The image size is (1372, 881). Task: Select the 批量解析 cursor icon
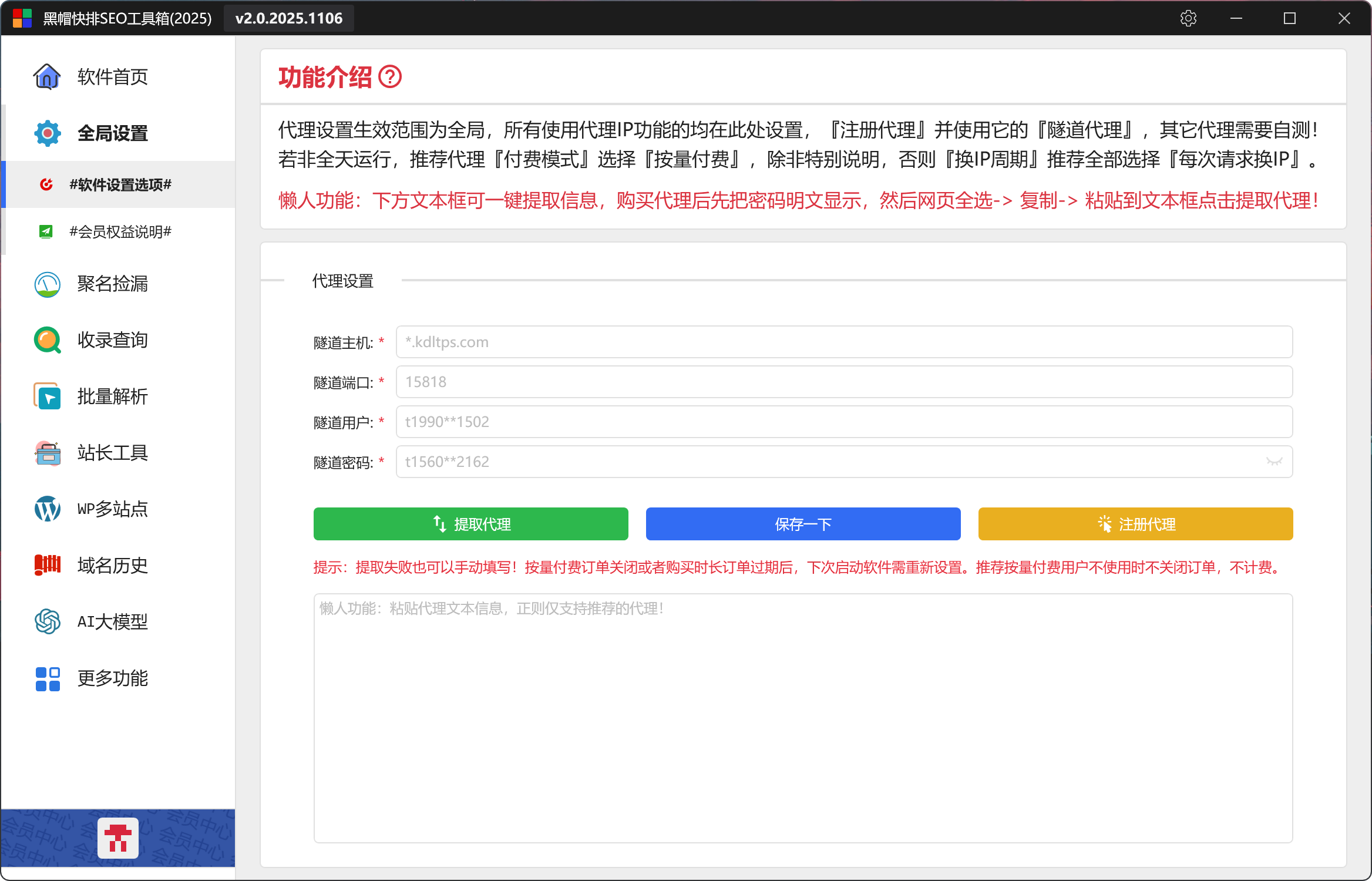(47, 396)
